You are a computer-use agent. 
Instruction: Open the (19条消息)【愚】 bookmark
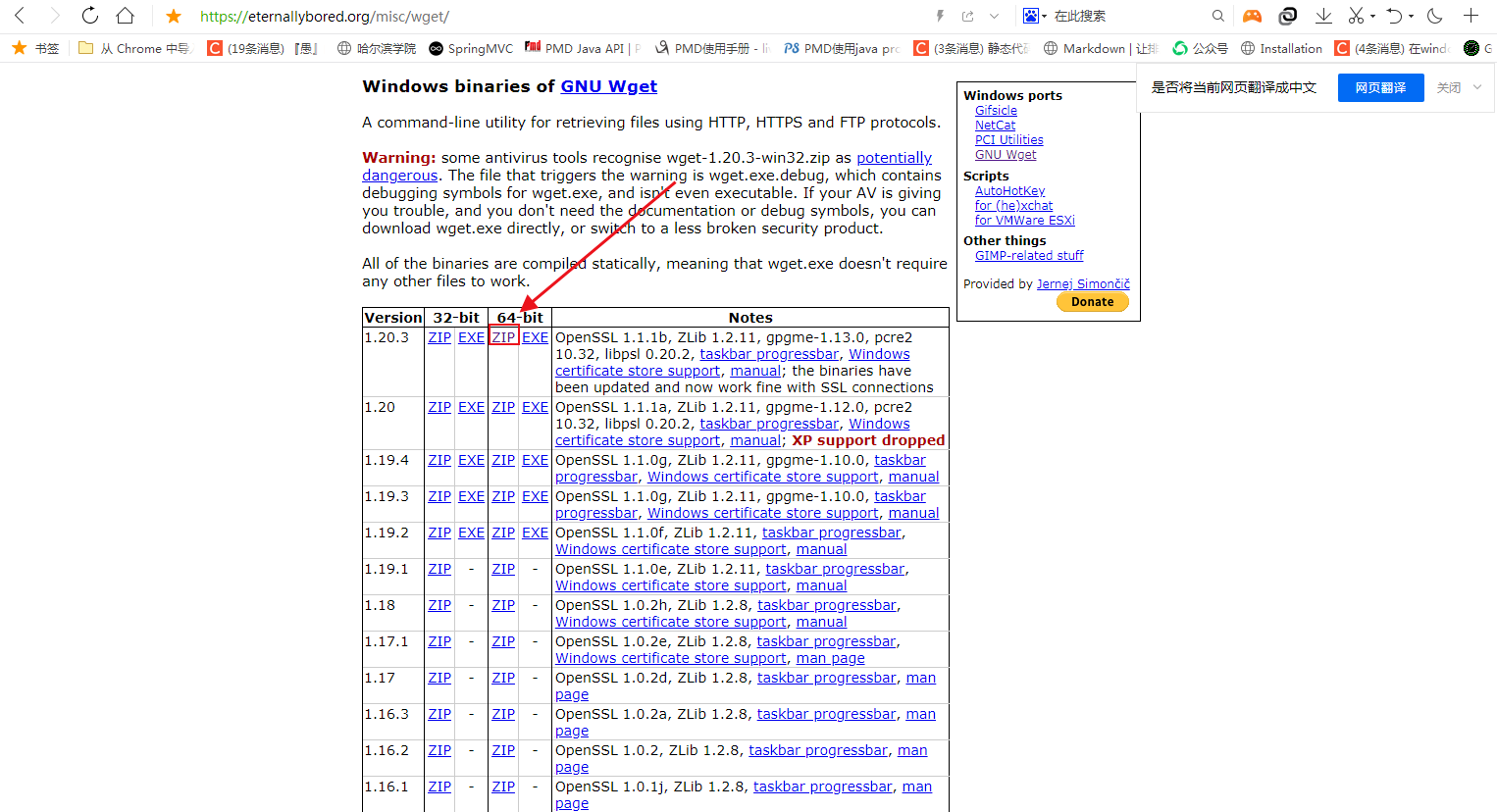264,48
